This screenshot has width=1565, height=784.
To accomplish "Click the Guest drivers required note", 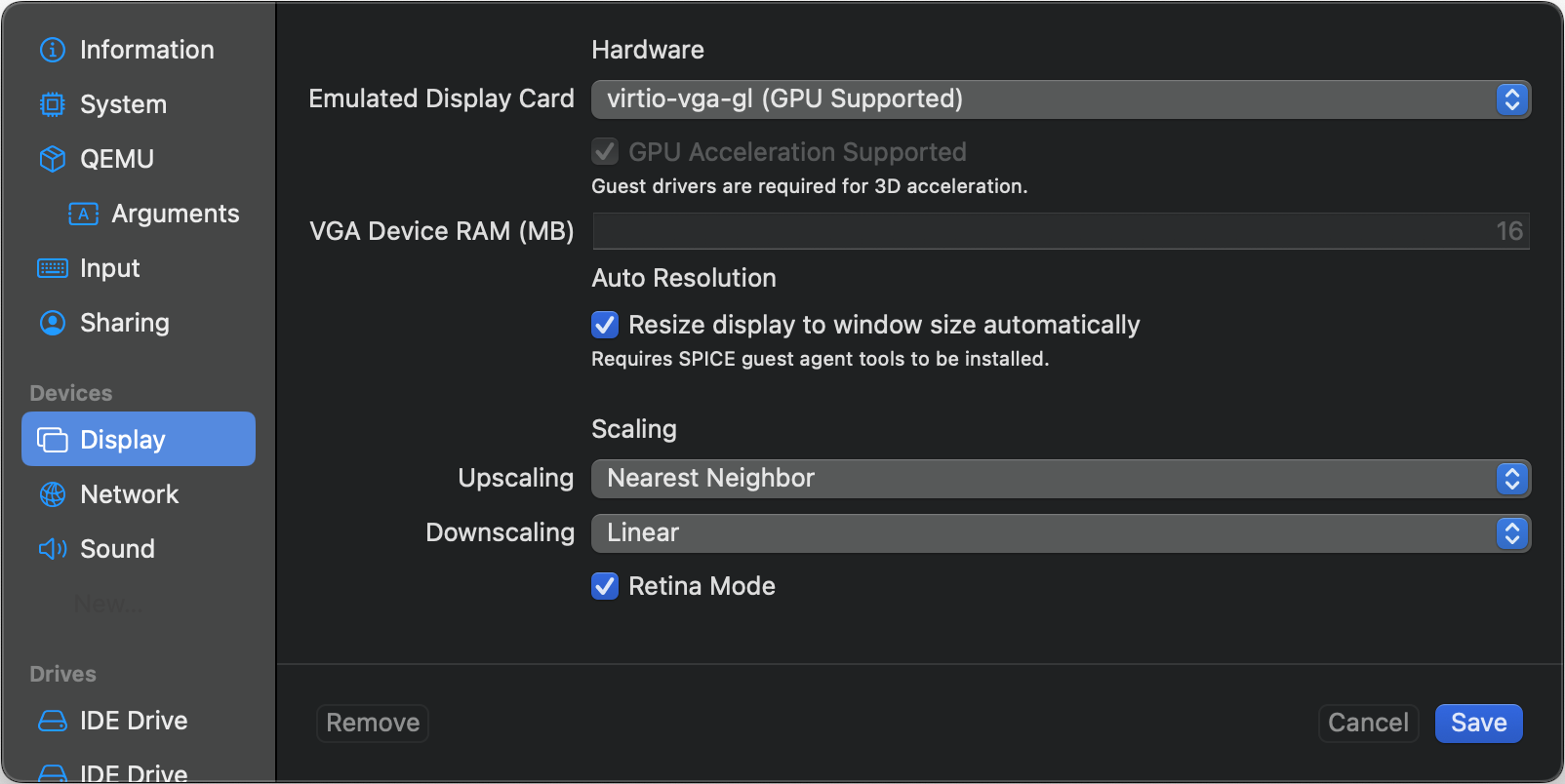I will pyautogui.click(x=810, y=186).
